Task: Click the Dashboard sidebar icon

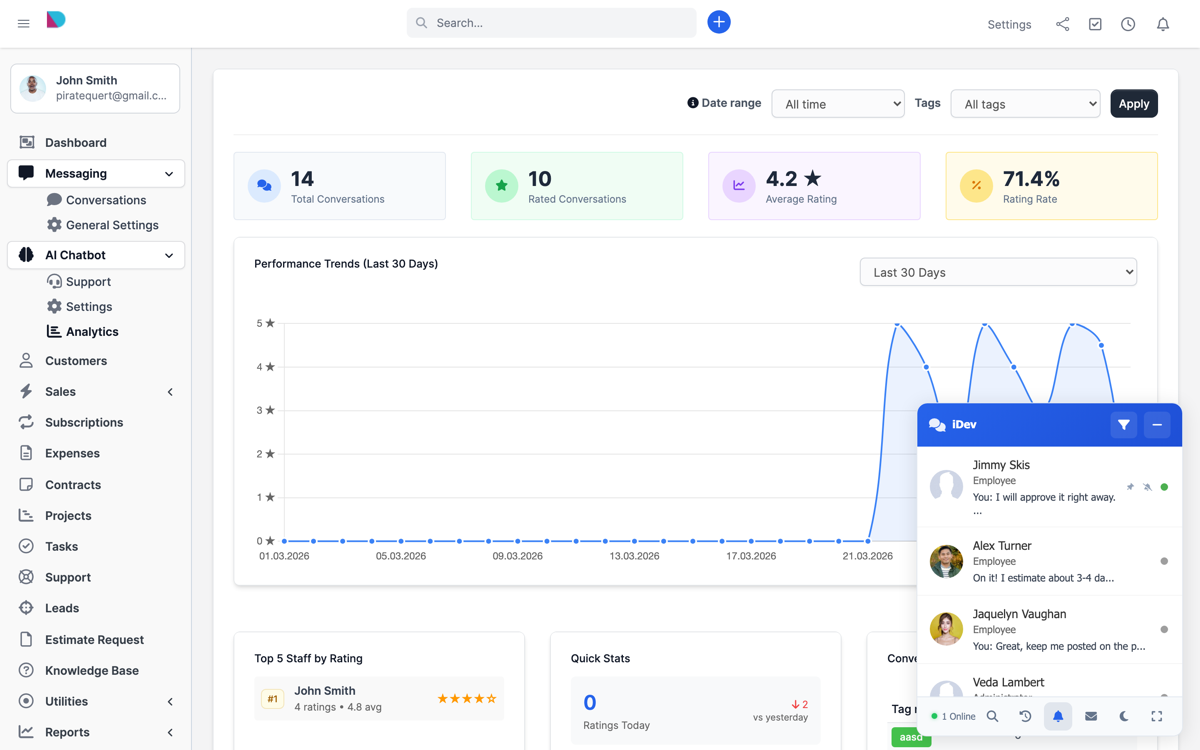Action: [x=27, y=142]
